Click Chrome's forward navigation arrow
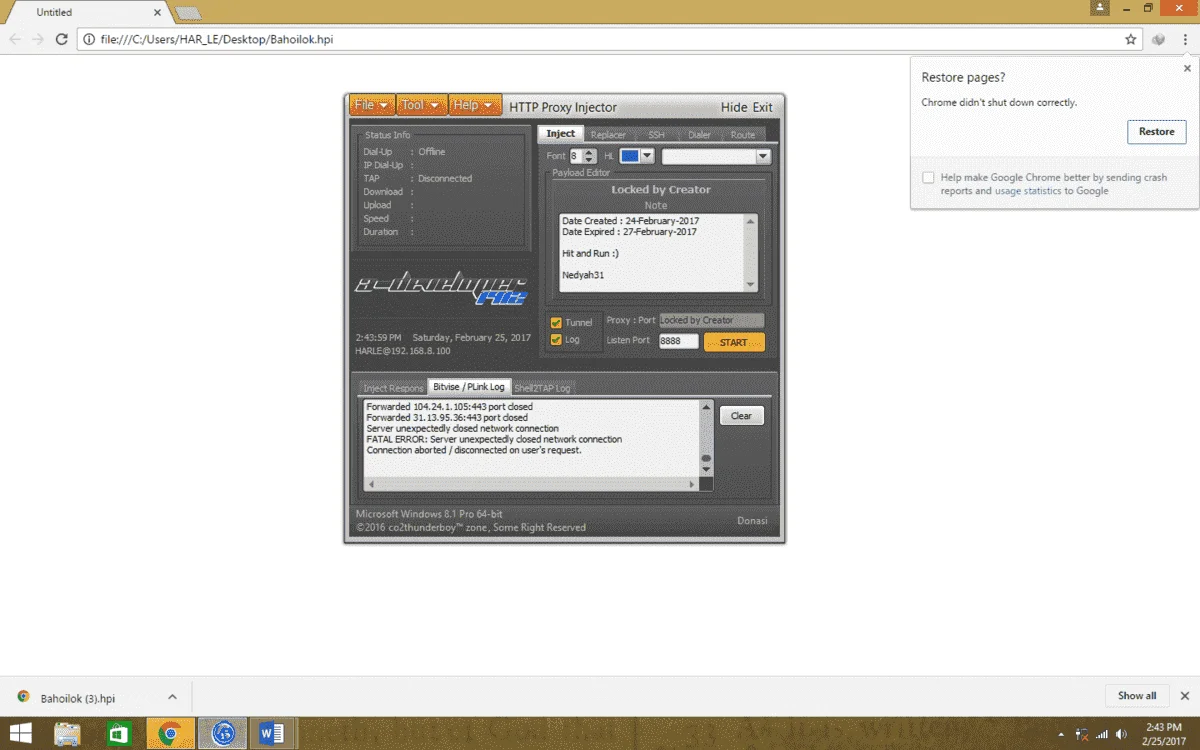Viewport: 1200px width, 750px height. [x=38, y=39]
